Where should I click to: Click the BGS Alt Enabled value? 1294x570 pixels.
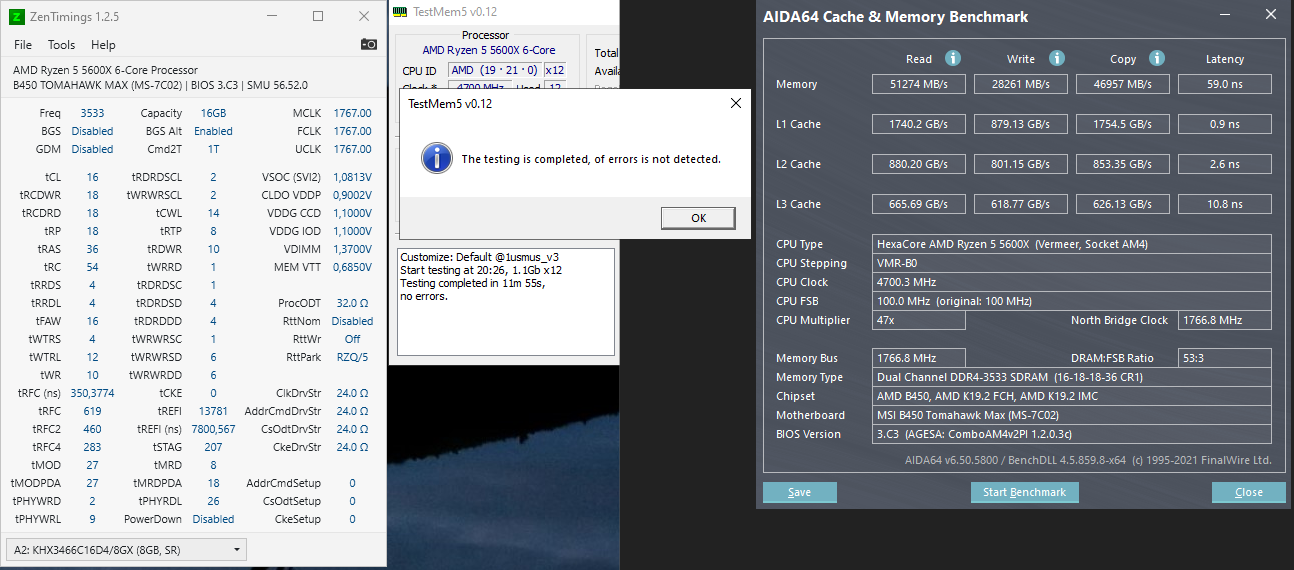[213, 131]
